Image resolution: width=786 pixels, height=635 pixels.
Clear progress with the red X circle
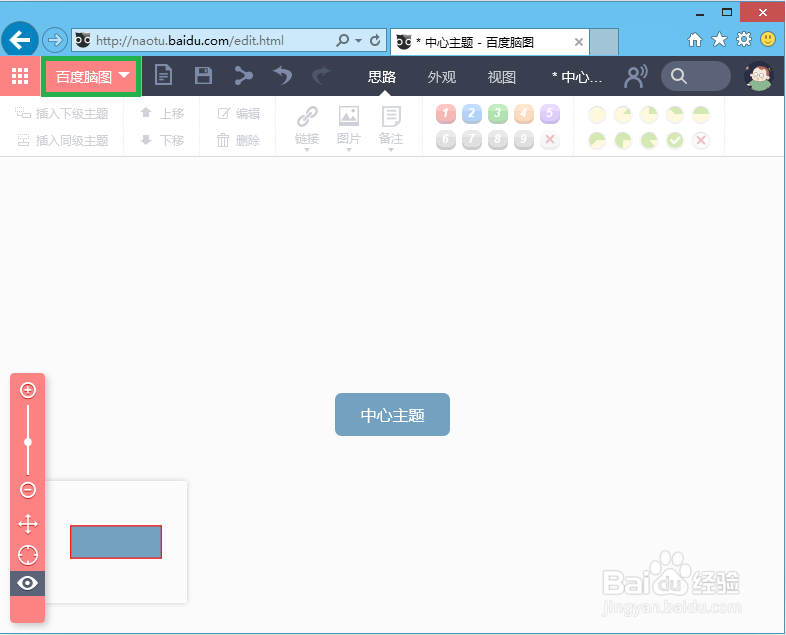[x=701, y=140]
